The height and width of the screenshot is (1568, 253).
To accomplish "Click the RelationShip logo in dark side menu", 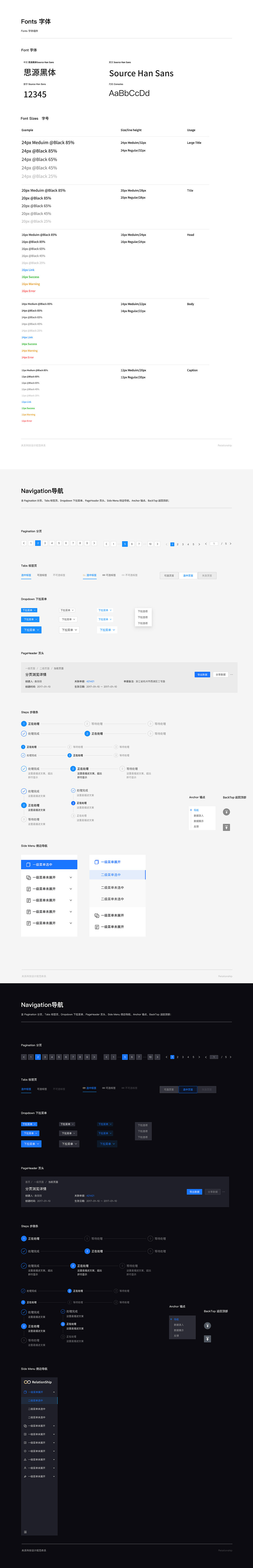I will (38, 1382).
